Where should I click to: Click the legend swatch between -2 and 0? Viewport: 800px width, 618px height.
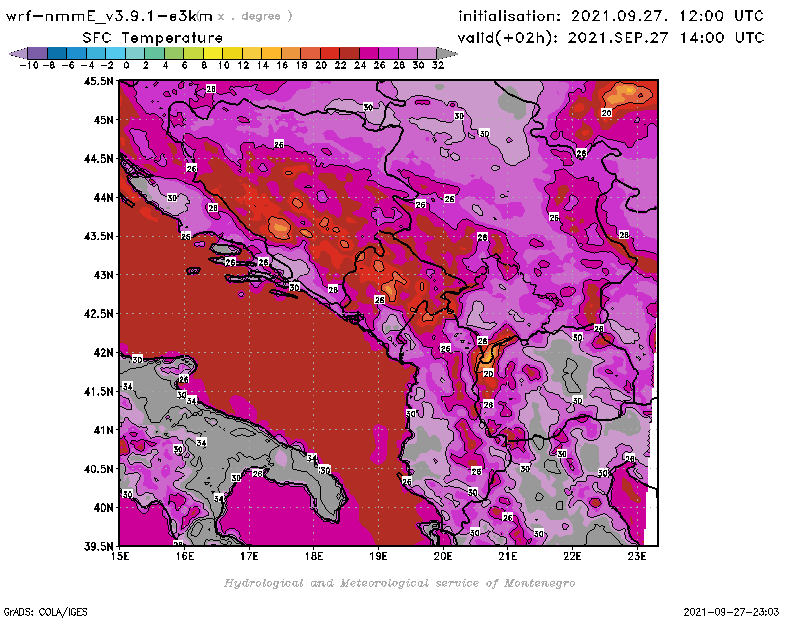click(x=116, y=53)
